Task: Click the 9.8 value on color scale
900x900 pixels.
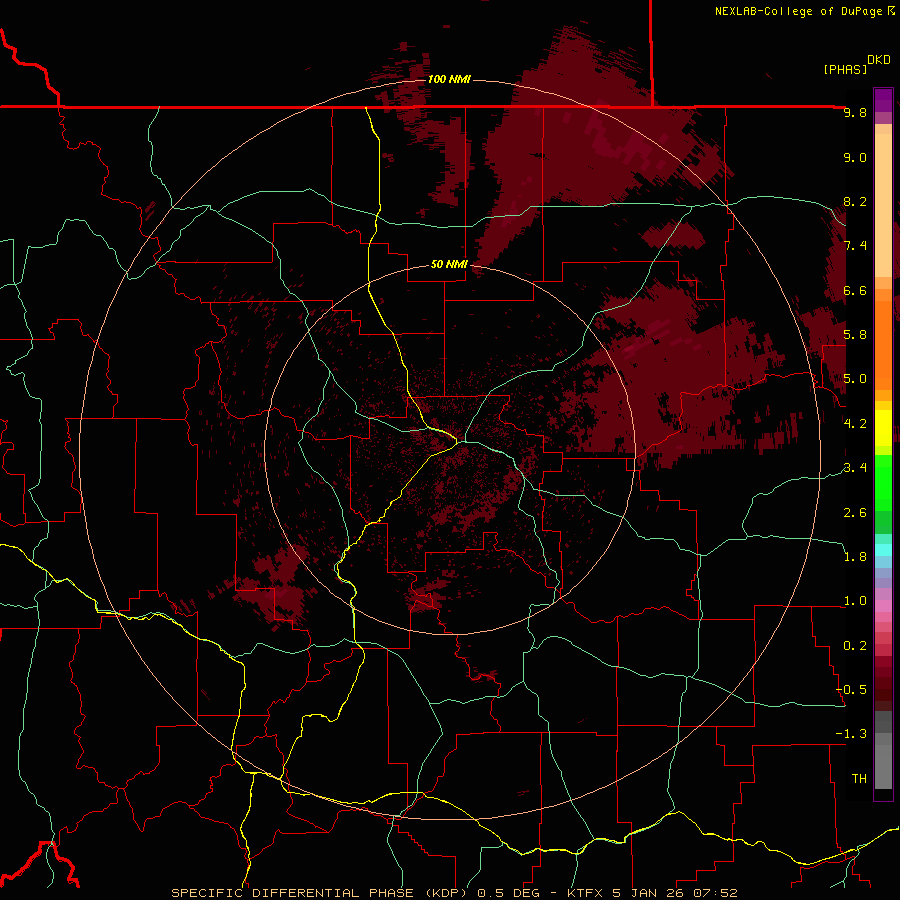Action: click(x=855, y=112)
